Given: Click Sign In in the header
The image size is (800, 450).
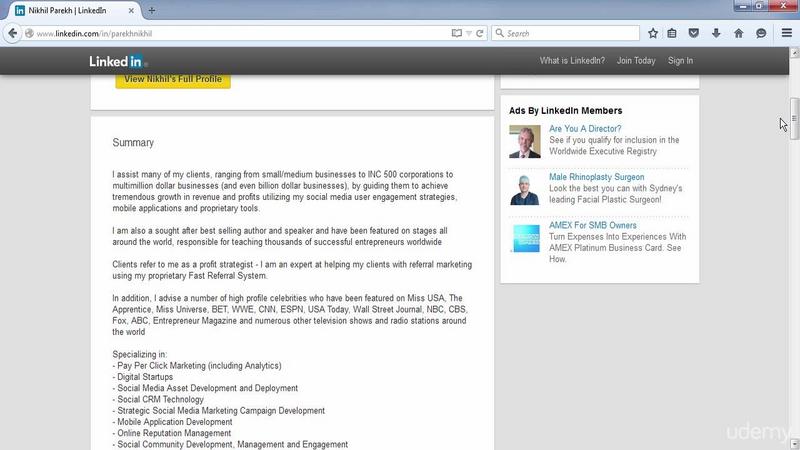Looking at the screenshot, I should click(680, 61).
